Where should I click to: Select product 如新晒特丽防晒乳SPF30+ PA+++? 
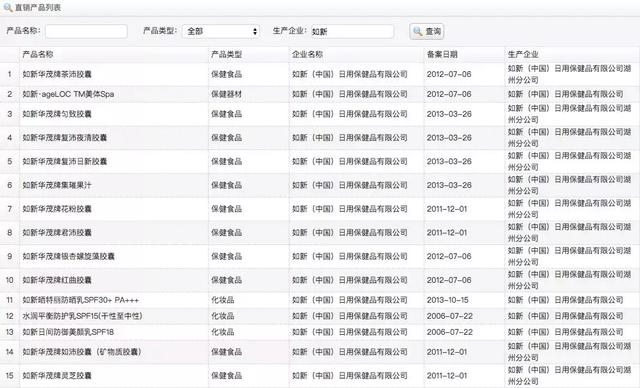click(81, 300)
